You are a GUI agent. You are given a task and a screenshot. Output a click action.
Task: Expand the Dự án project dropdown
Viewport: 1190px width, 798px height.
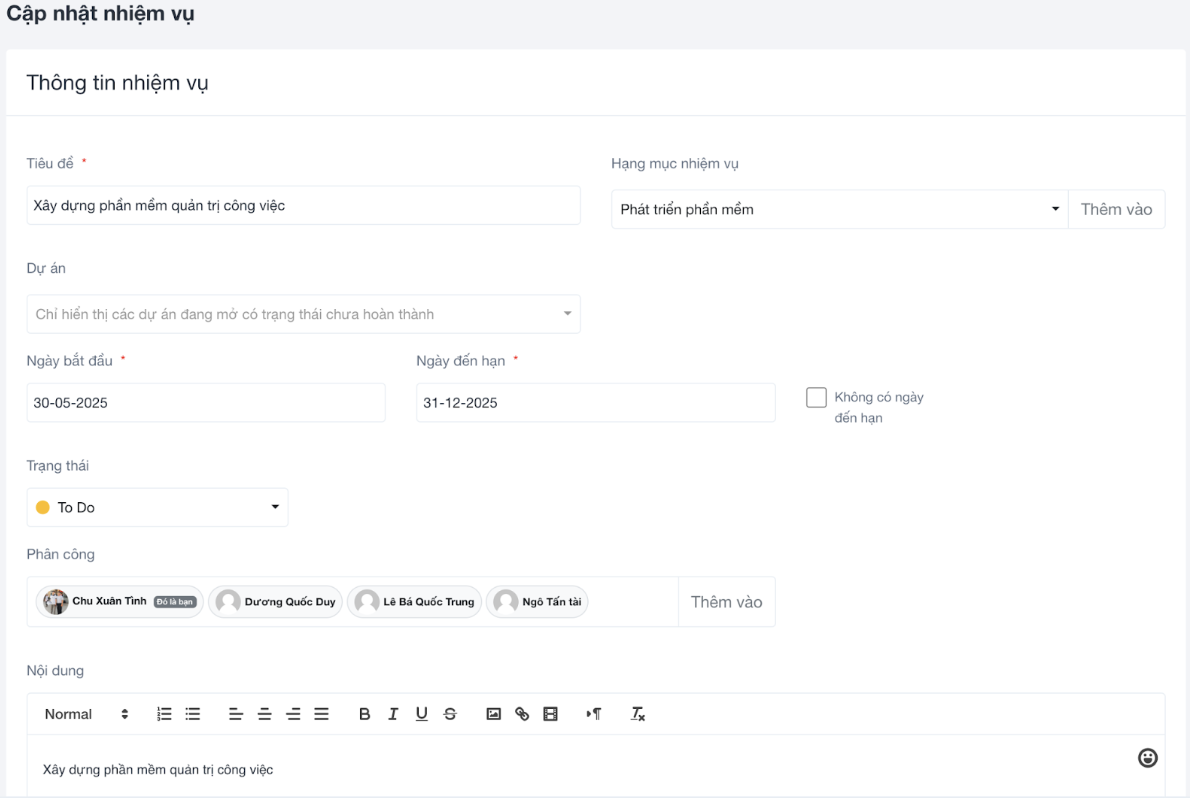[x=303, y=314]
